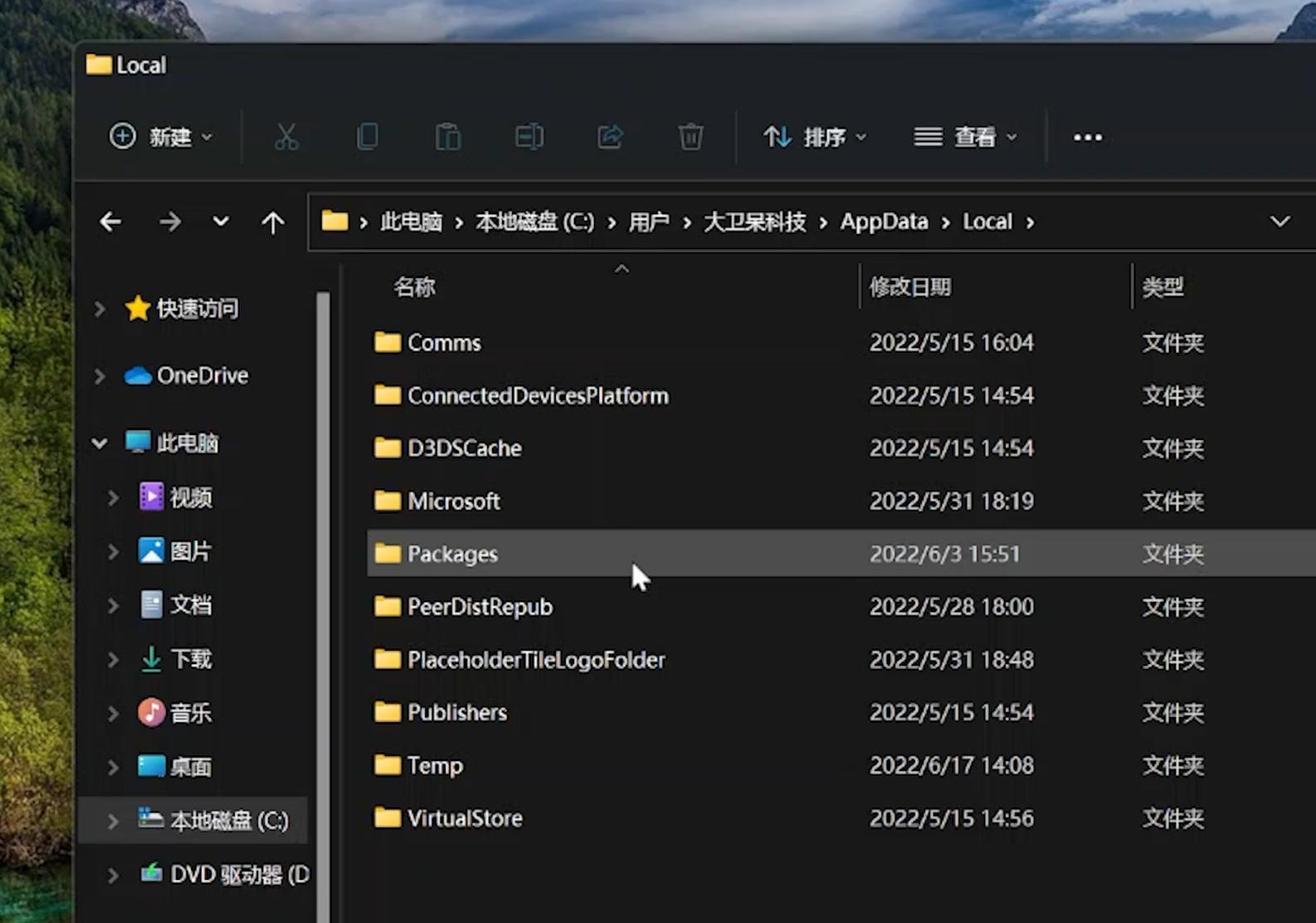Click the Copy icon in toolbar

pyautogui.click(x=367, y=137)
